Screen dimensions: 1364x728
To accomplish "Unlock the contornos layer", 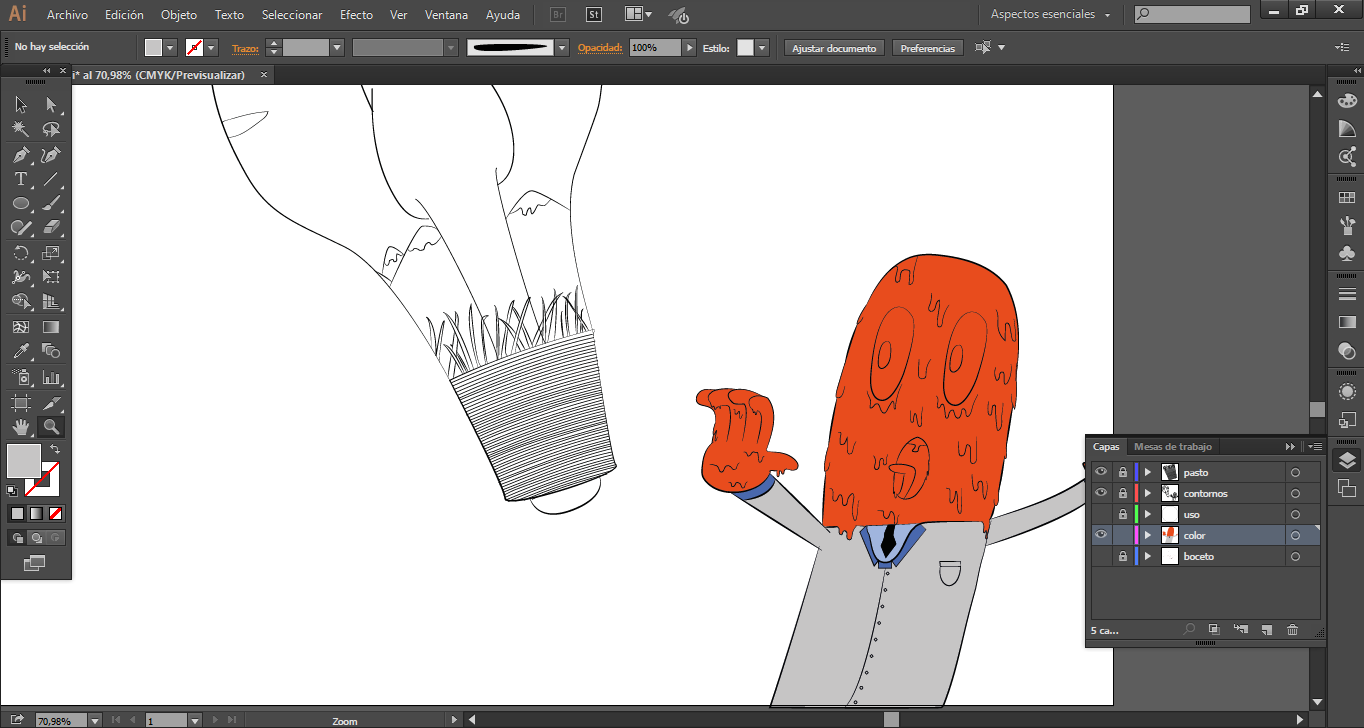I will point(1122,493).
